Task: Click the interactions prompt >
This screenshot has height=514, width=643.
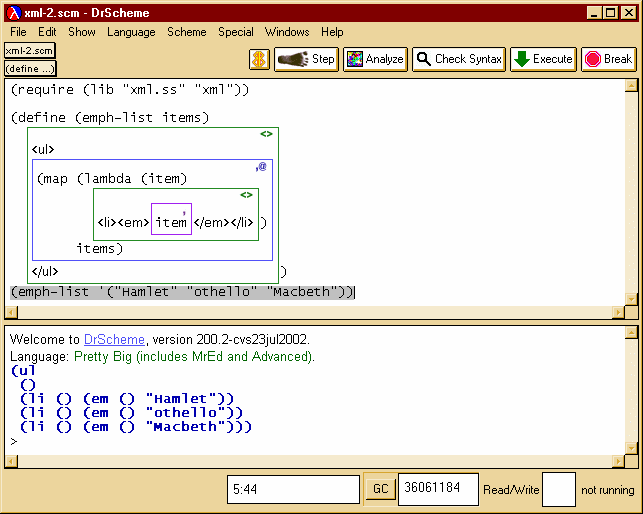Action: tap(14, 441)
